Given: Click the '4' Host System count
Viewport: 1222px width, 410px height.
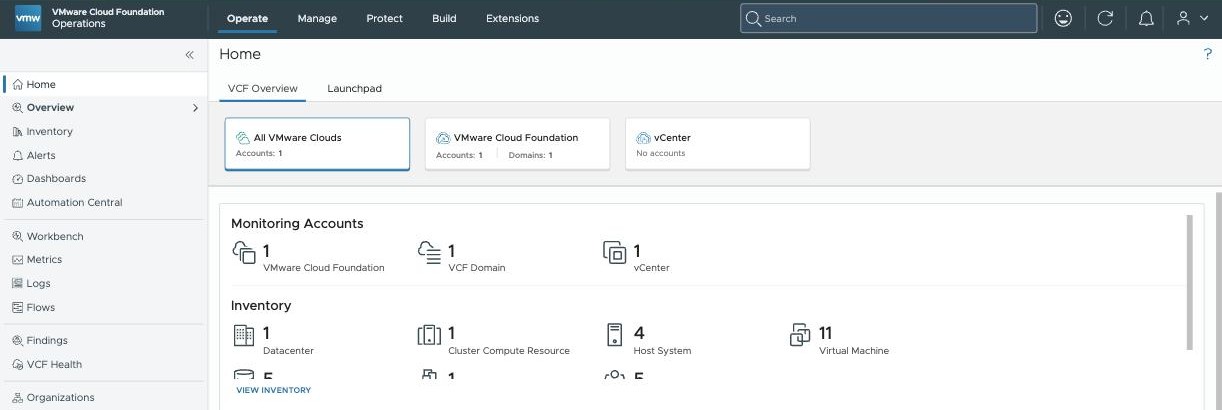Looking at the screenshot, I should [x=639, y=333].
